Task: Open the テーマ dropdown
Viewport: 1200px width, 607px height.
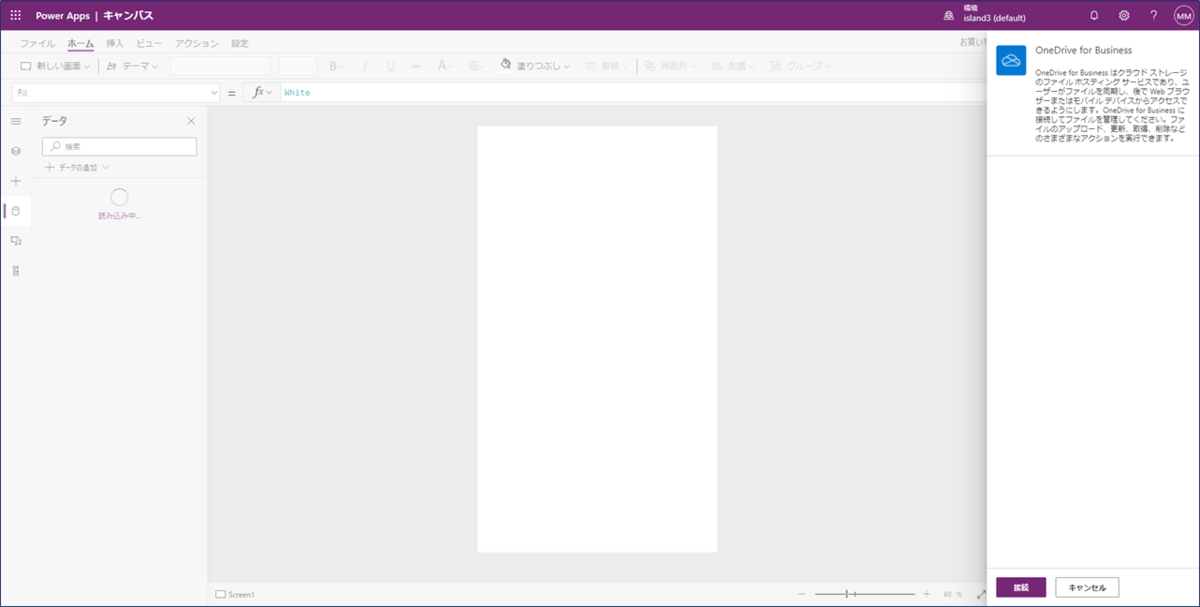Action: (x=132, y=66)
